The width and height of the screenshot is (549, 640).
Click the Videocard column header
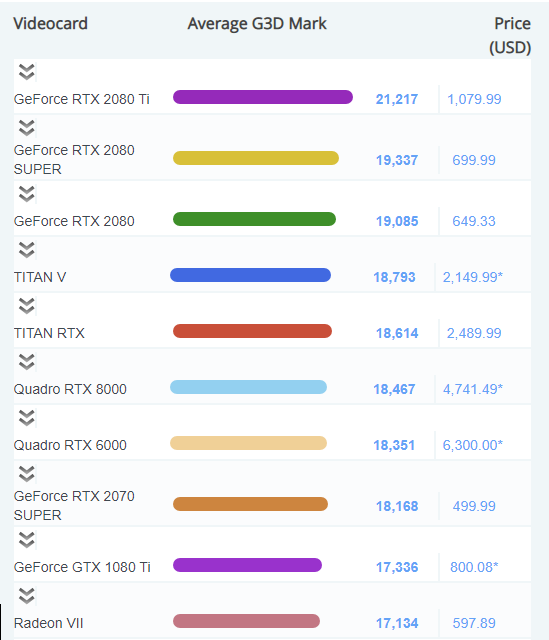tap(51, 24)
